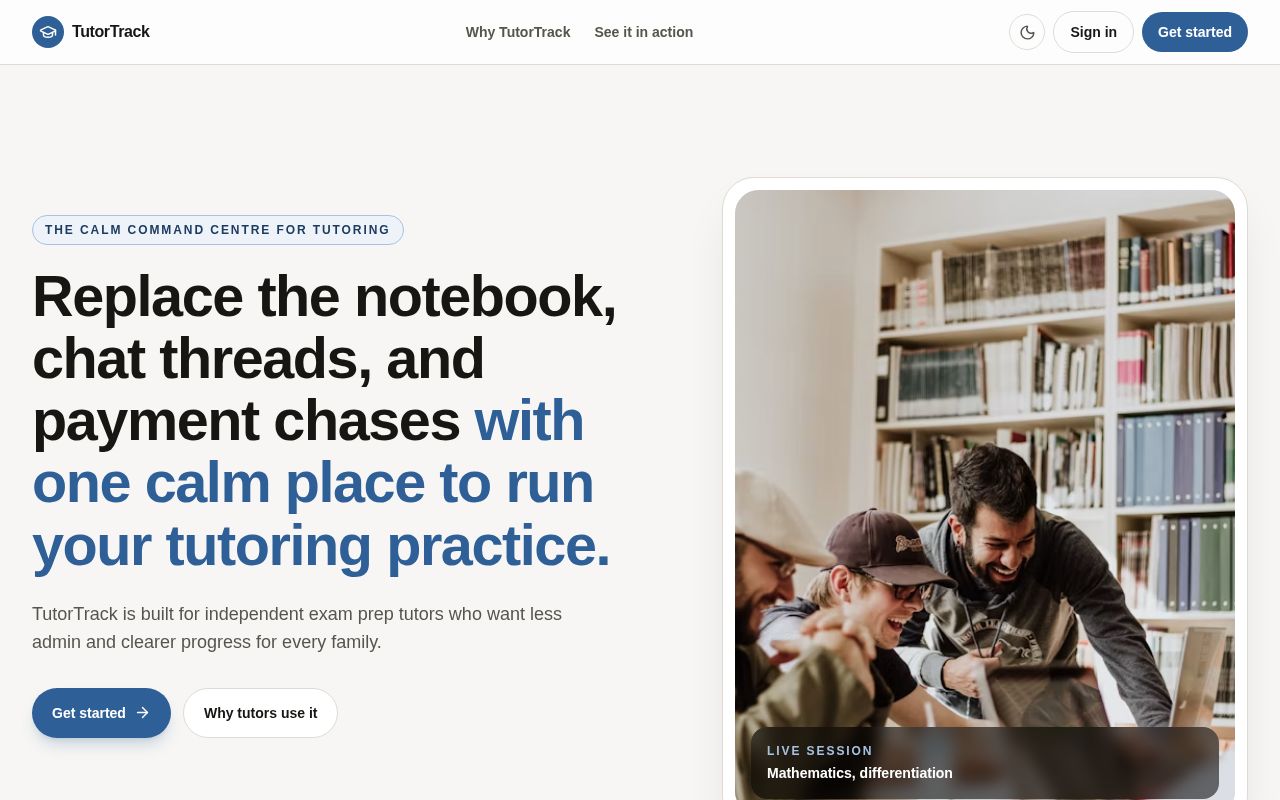Click the paragraph about independent exam prep tutors
The image size is (1280, 800).
pos(297,628)
